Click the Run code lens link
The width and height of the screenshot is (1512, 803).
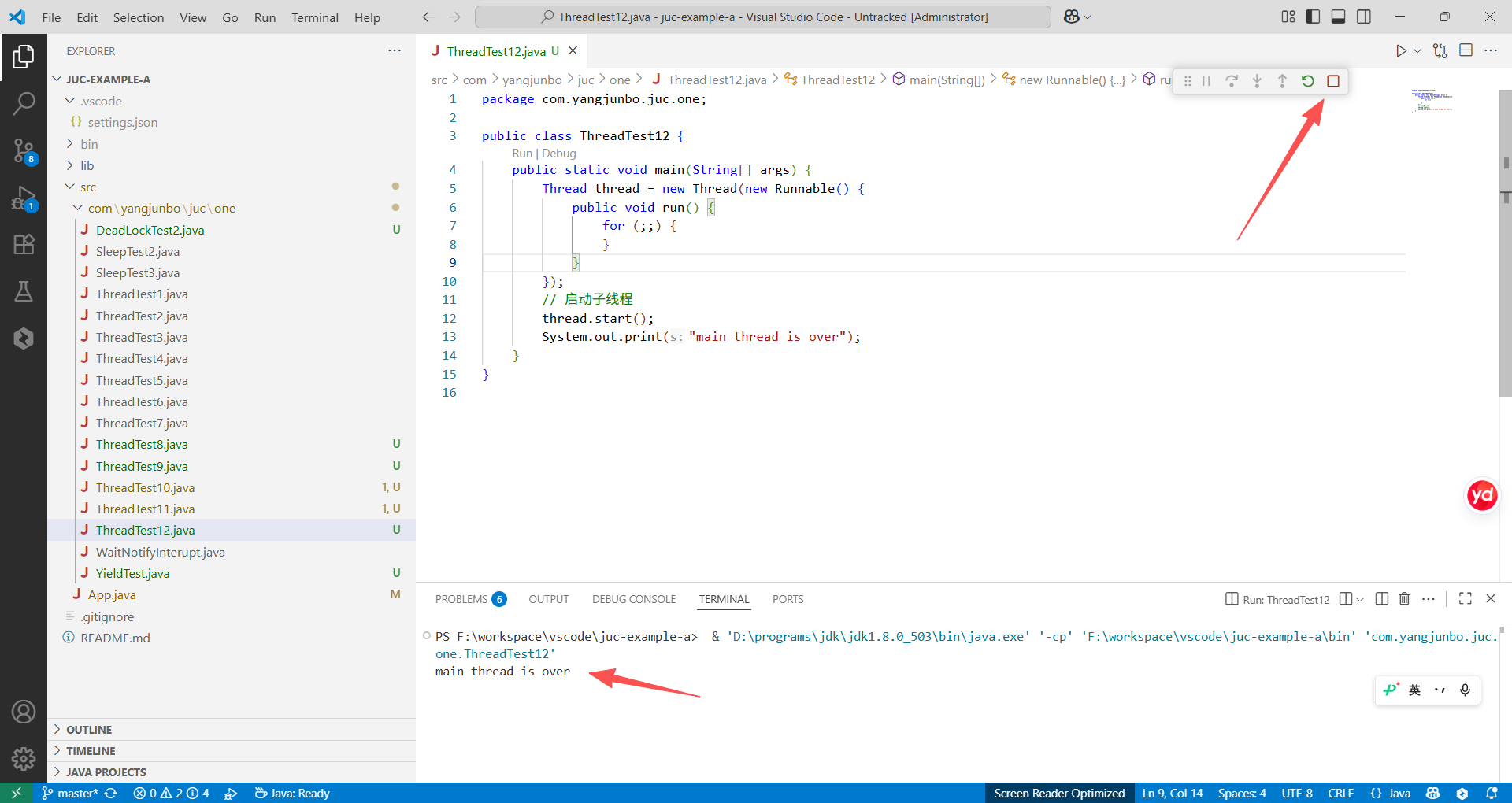click(x=522, y=154)
